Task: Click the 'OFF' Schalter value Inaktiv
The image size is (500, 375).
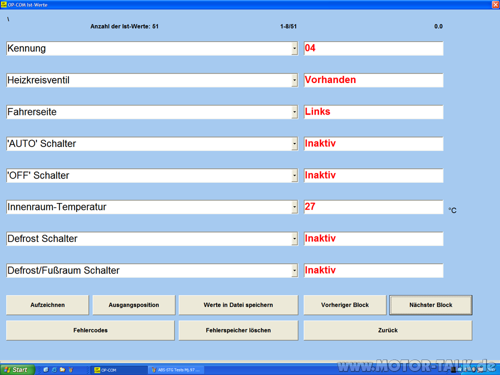Action: (x=373, y=175)
